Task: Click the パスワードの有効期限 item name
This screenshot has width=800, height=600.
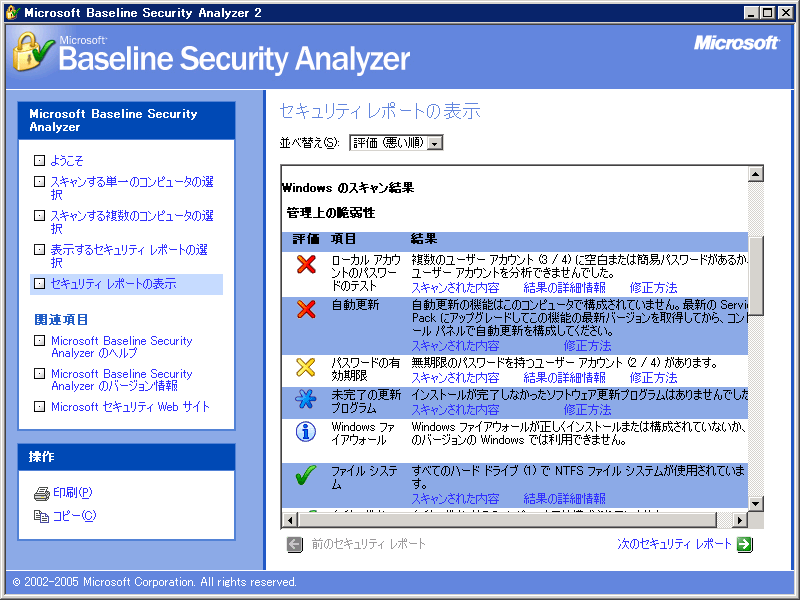Action: click(x=365, y=369)
